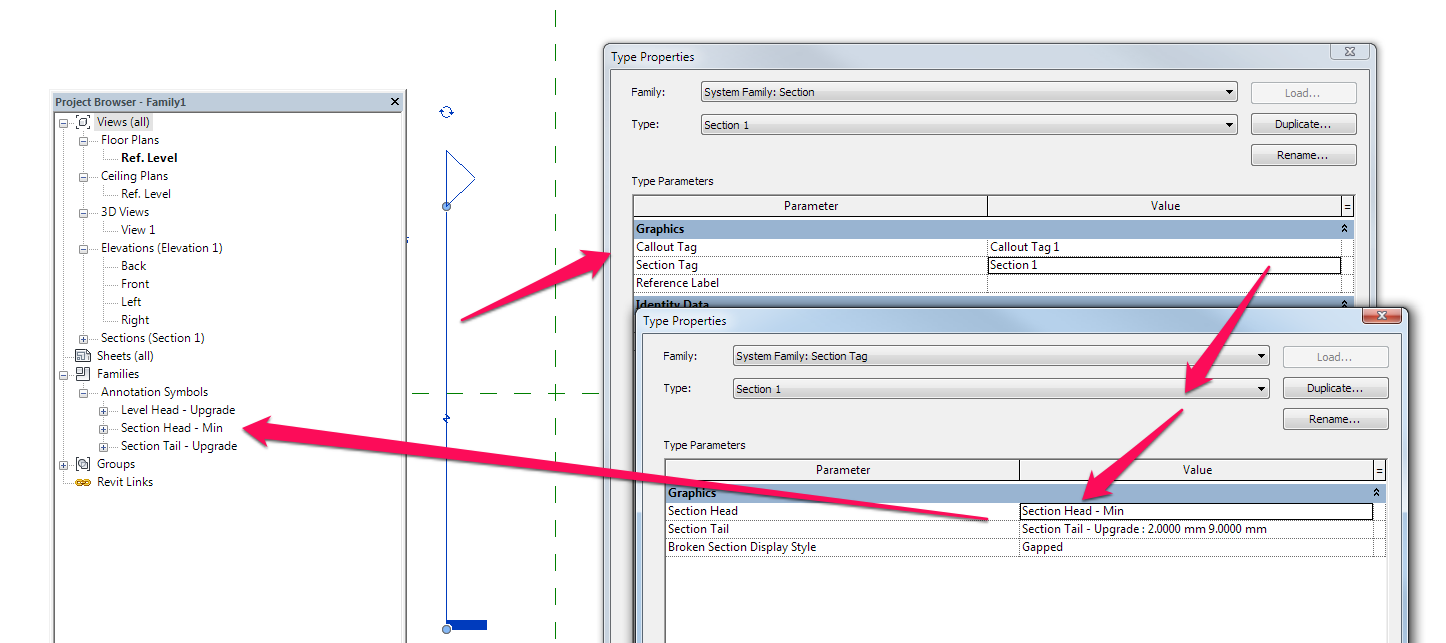
Task: Expand Section Tail - Upgrade family
Action: tap(104, 447)
